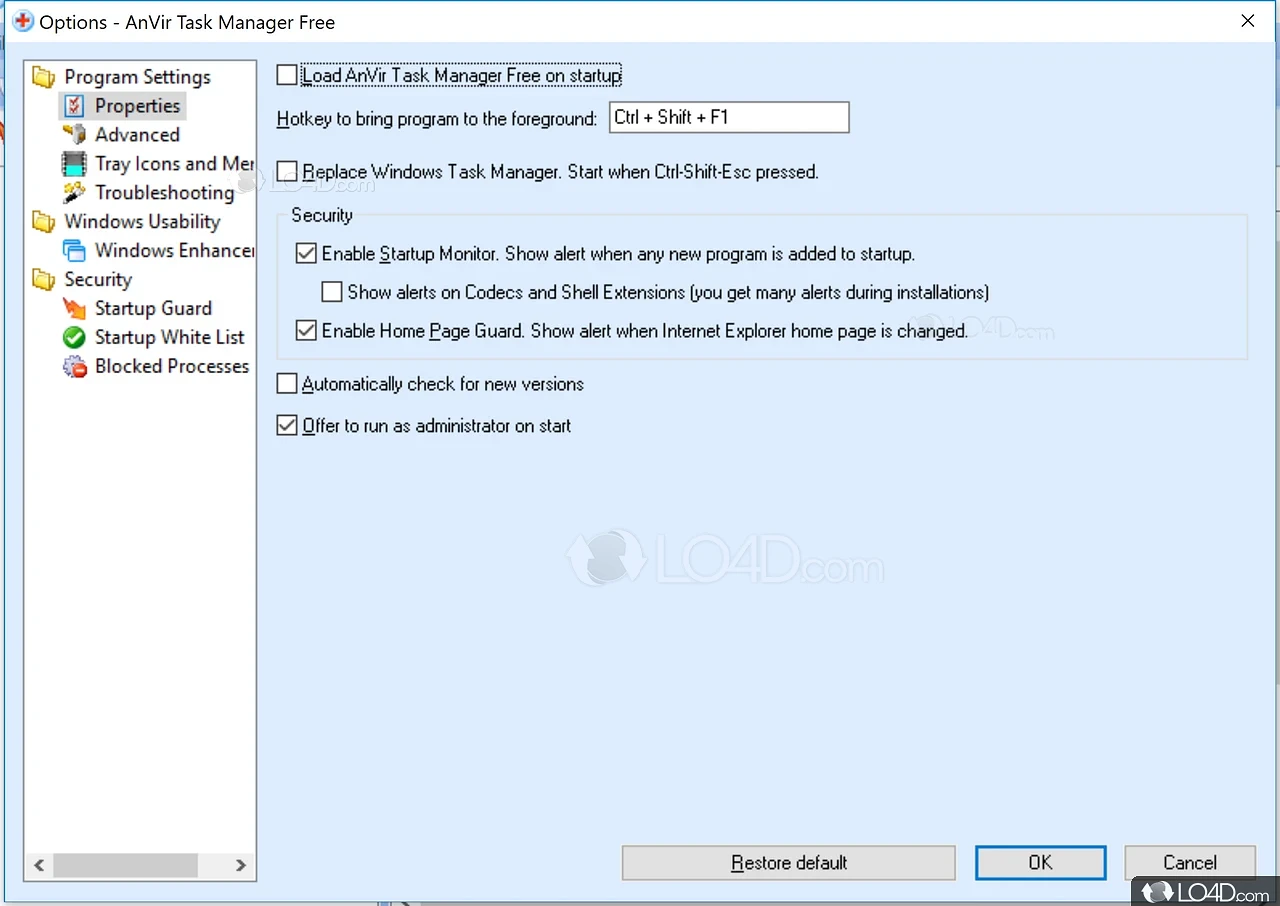1280x906 pixels.
Task: Select the Windows Enhancer windows icon
Action: click(x=73, y=250)
